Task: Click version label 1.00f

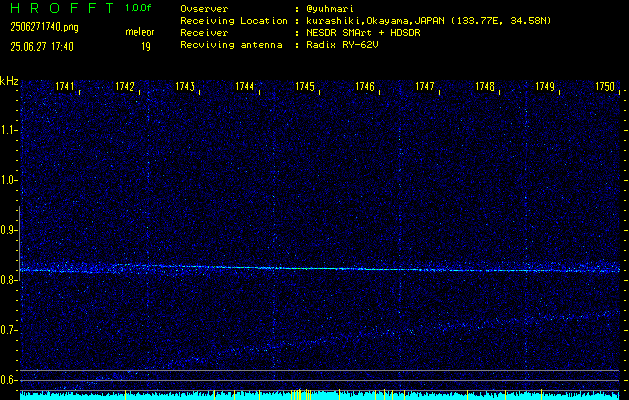Action: coord(138,8)
